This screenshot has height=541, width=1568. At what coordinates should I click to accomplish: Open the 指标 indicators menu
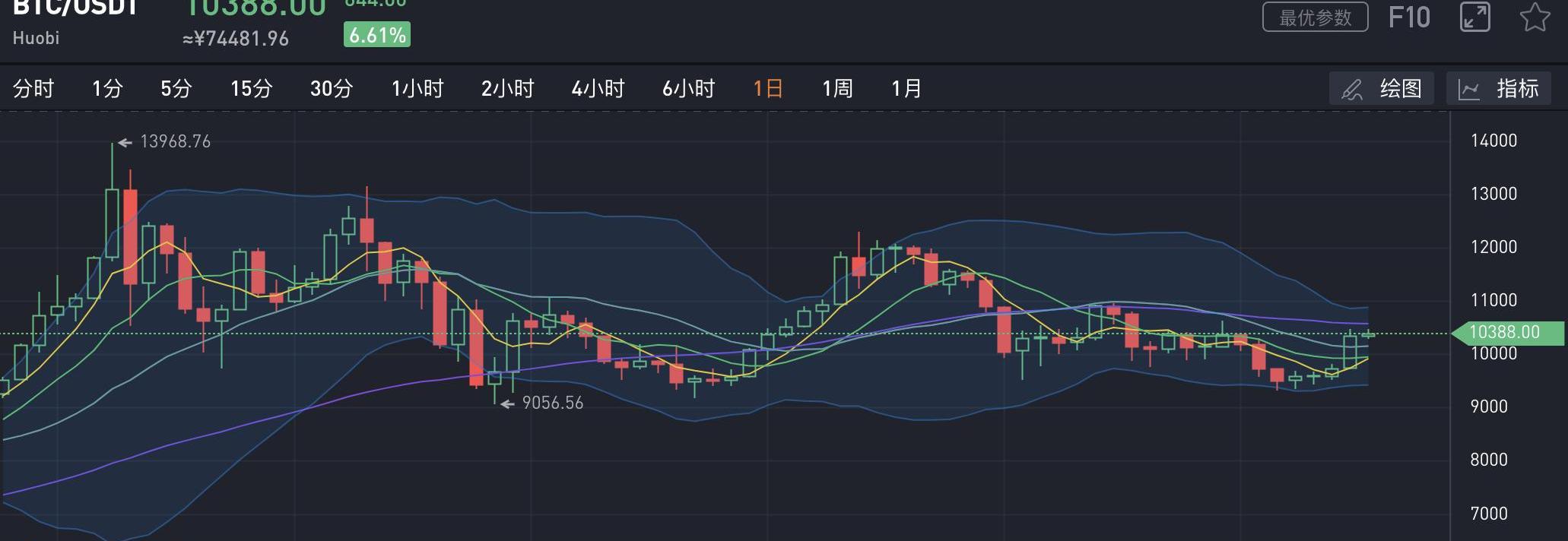1499,89
